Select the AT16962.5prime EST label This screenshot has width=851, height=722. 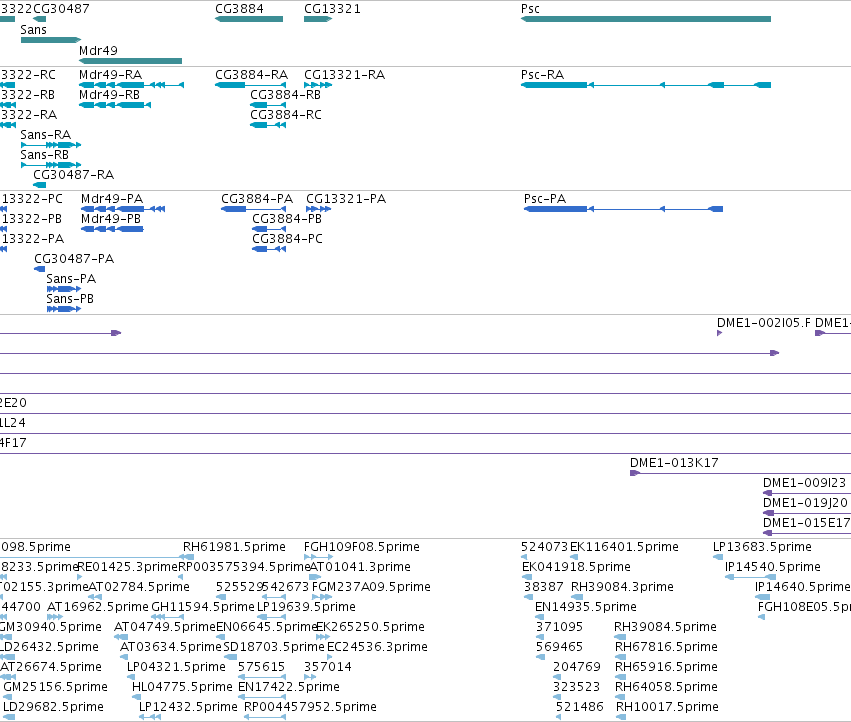98,607
